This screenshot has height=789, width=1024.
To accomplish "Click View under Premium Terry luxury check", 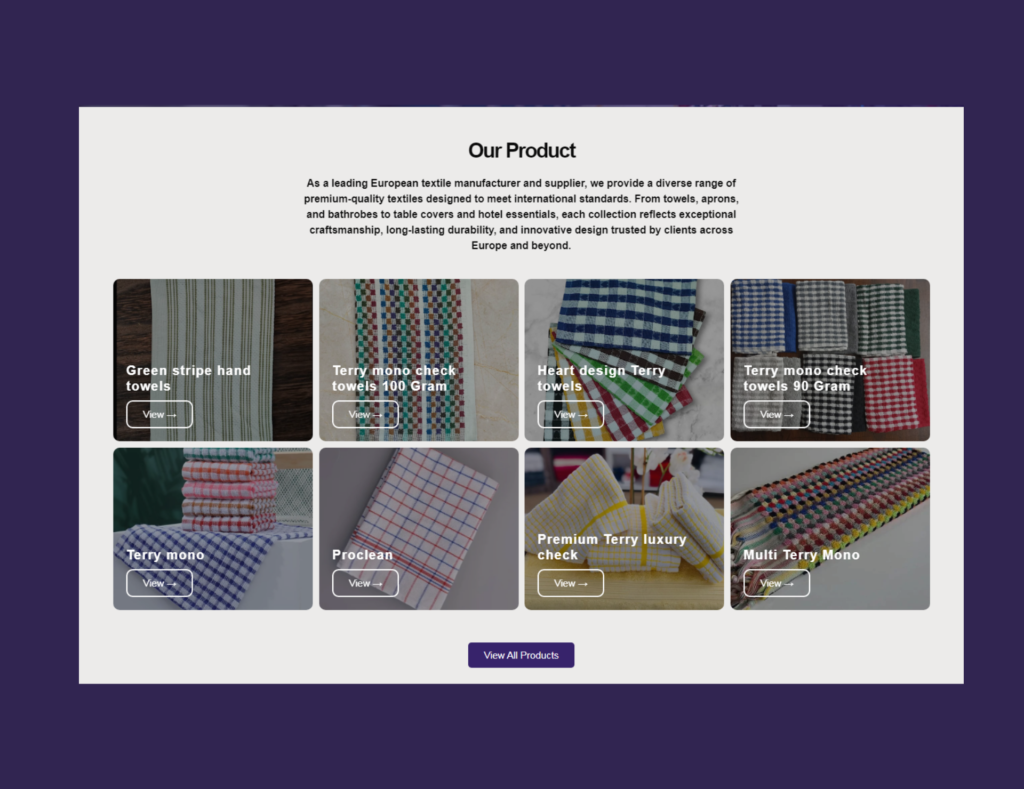I will pos(571,583).
